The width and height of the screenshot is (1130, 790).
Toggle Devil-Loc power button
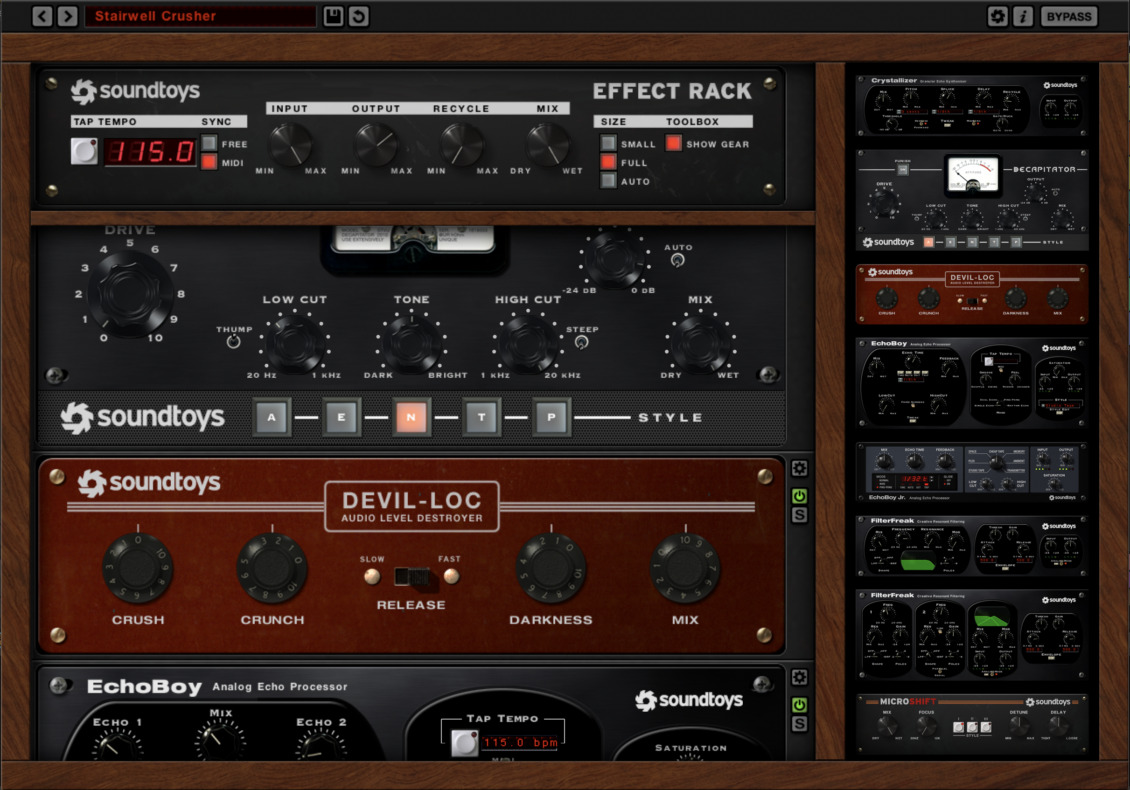click(799, 496)
